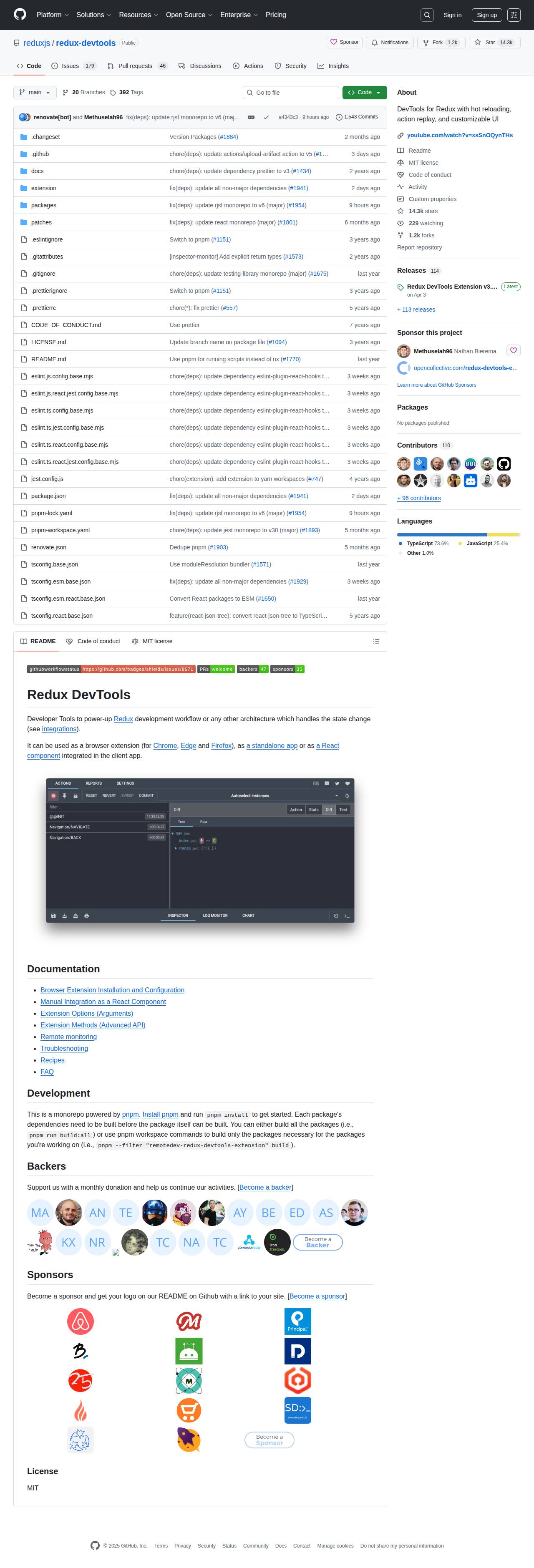Expand the green Code dropdown button
The image size is (534, 1568).
(364, 93)
